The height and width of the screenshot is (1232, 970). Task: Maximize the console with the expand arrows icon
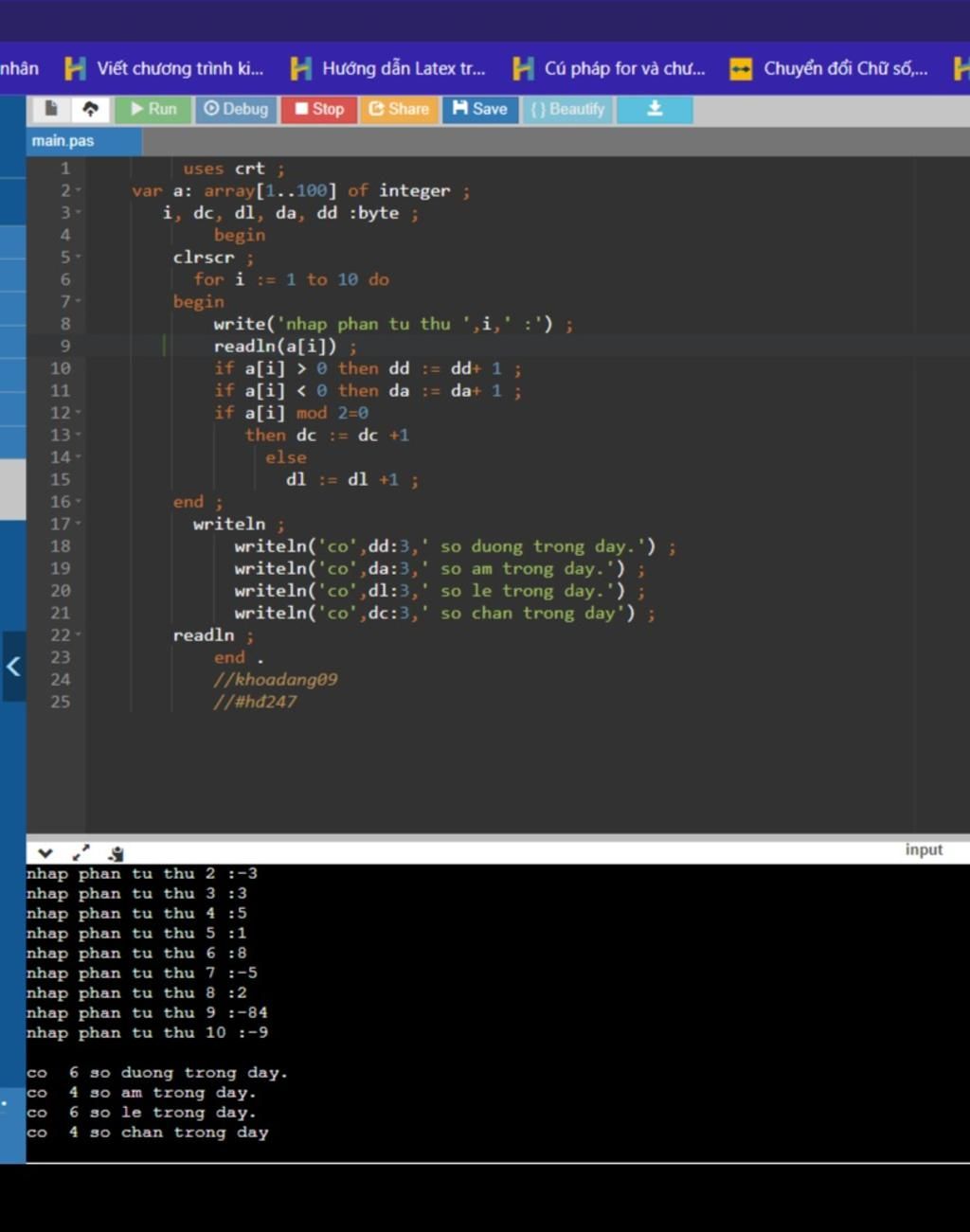(81, 853)
